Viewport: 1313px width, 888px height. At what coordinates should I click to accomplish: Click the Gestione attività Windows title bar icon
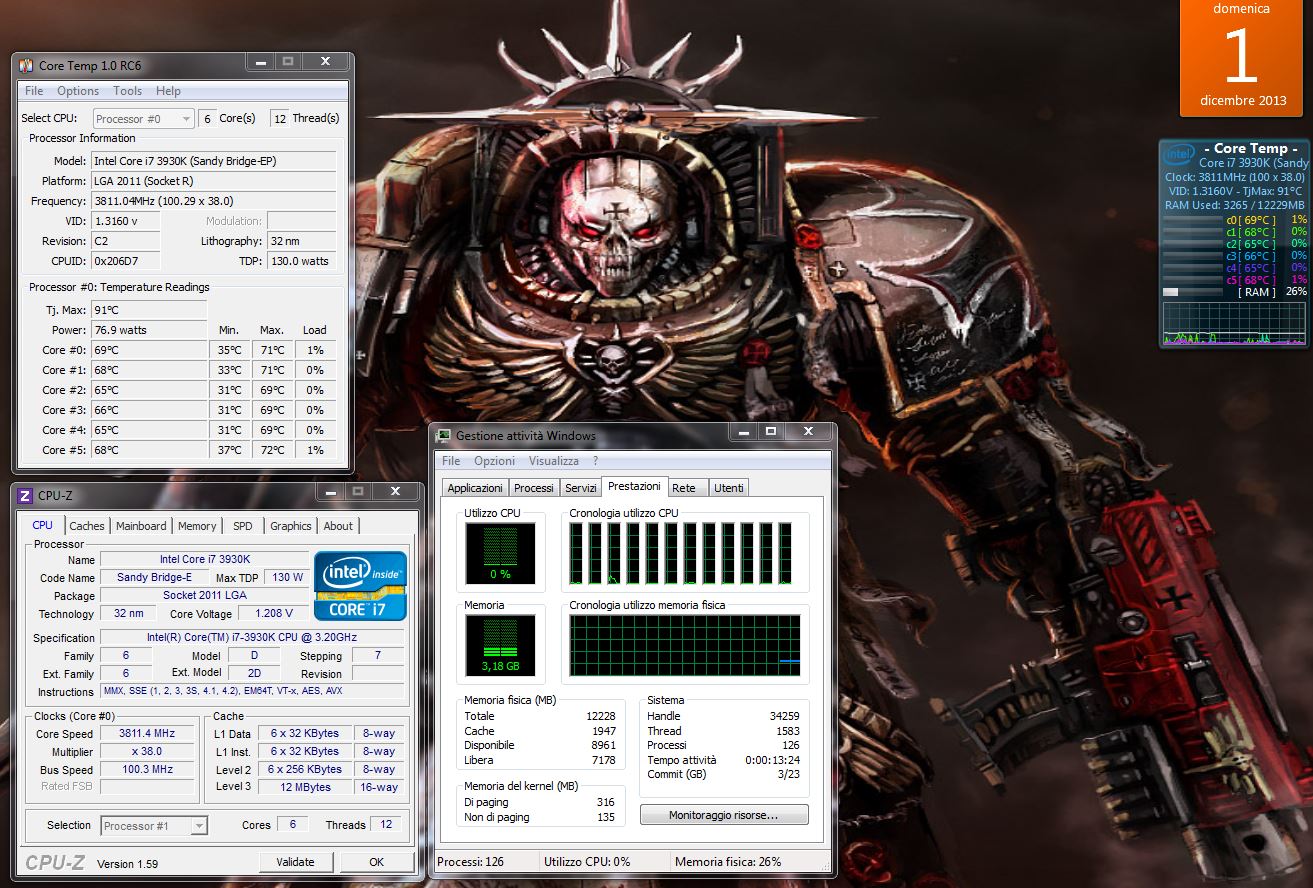pos(442,435)
